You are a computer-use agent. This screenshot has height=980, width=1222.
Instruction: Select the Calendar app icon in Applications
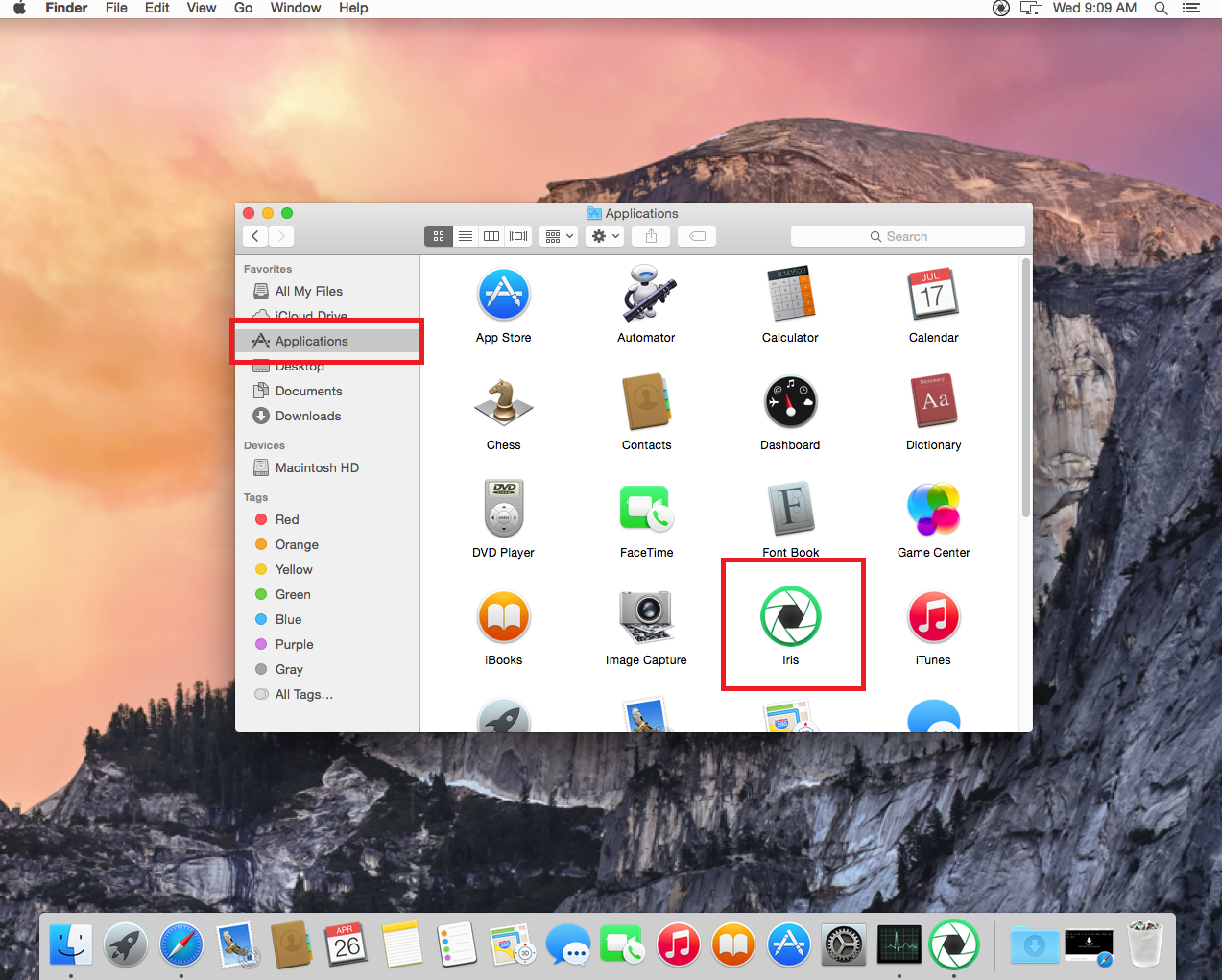[933, 294]
